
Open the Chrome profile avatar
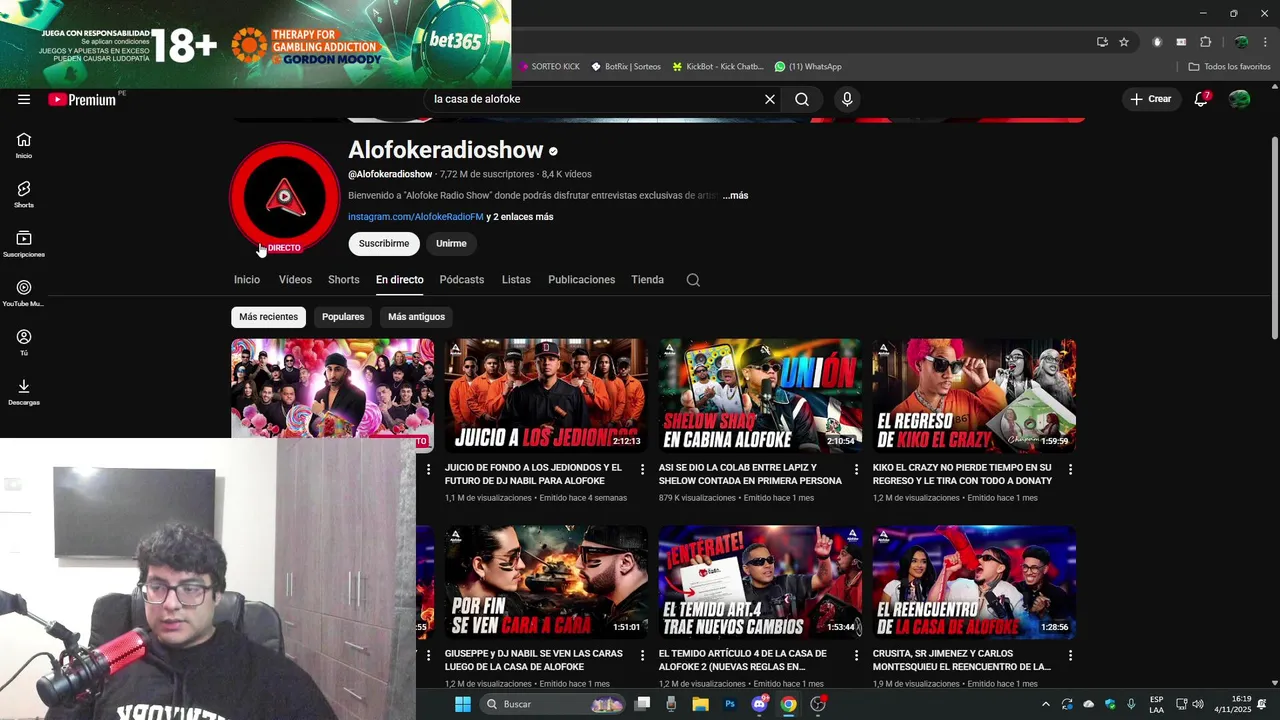click(x=1241, y=42)
